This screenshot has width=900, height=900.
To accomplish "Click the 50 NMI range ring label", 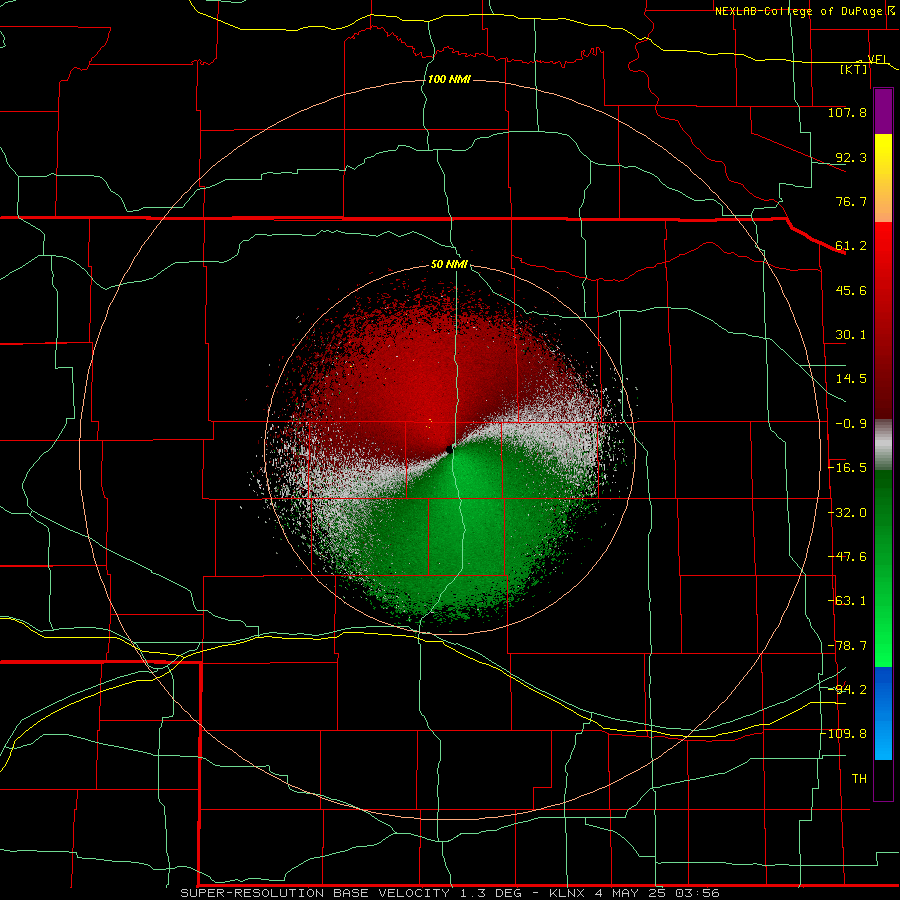I will point(449,265).
